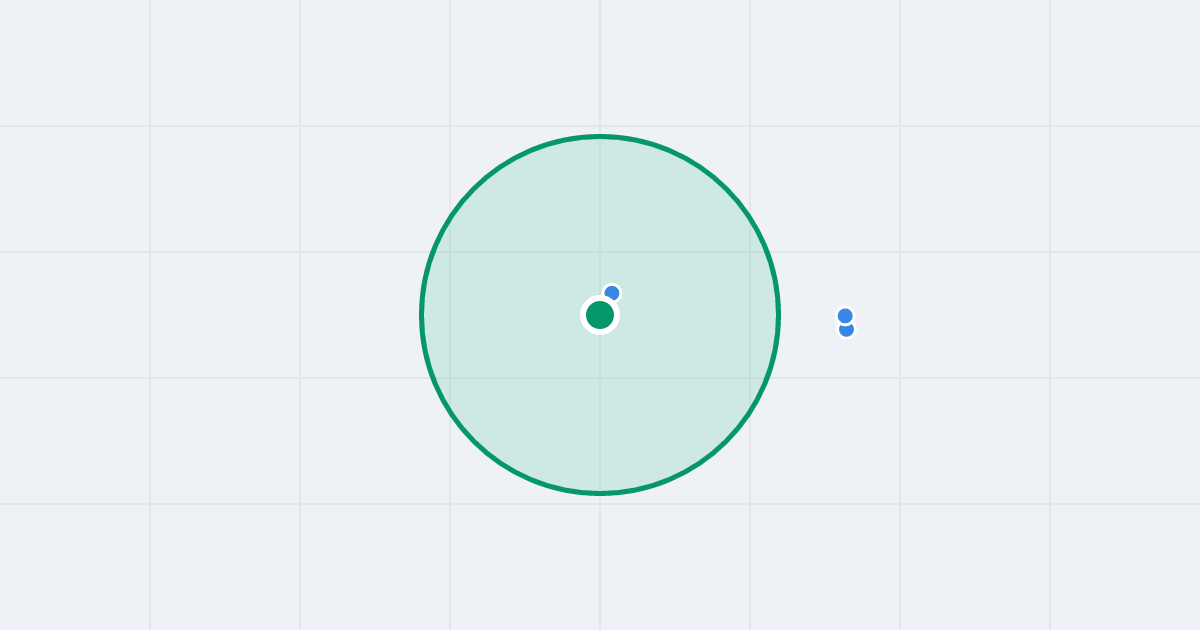Click shaded area midway between center marker and circle's top

600,226
